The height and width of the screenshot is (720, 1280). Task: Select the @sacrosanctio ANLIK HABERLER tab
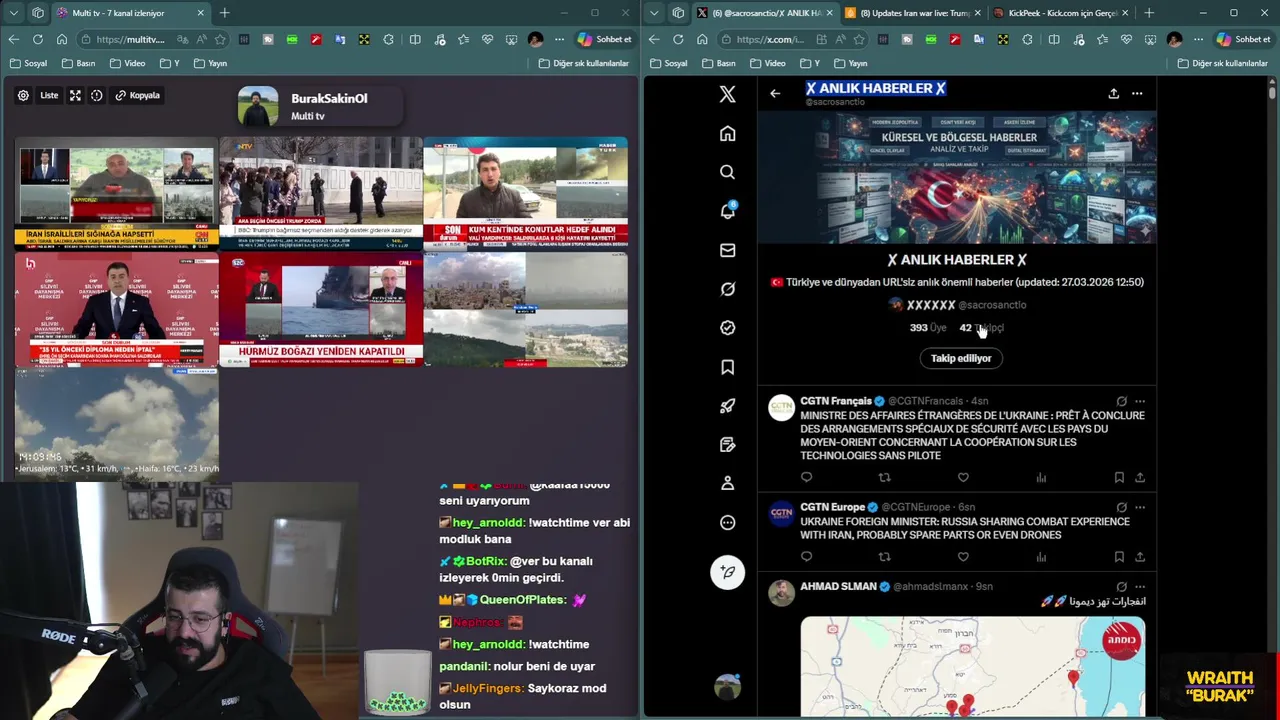coord(764,13)
